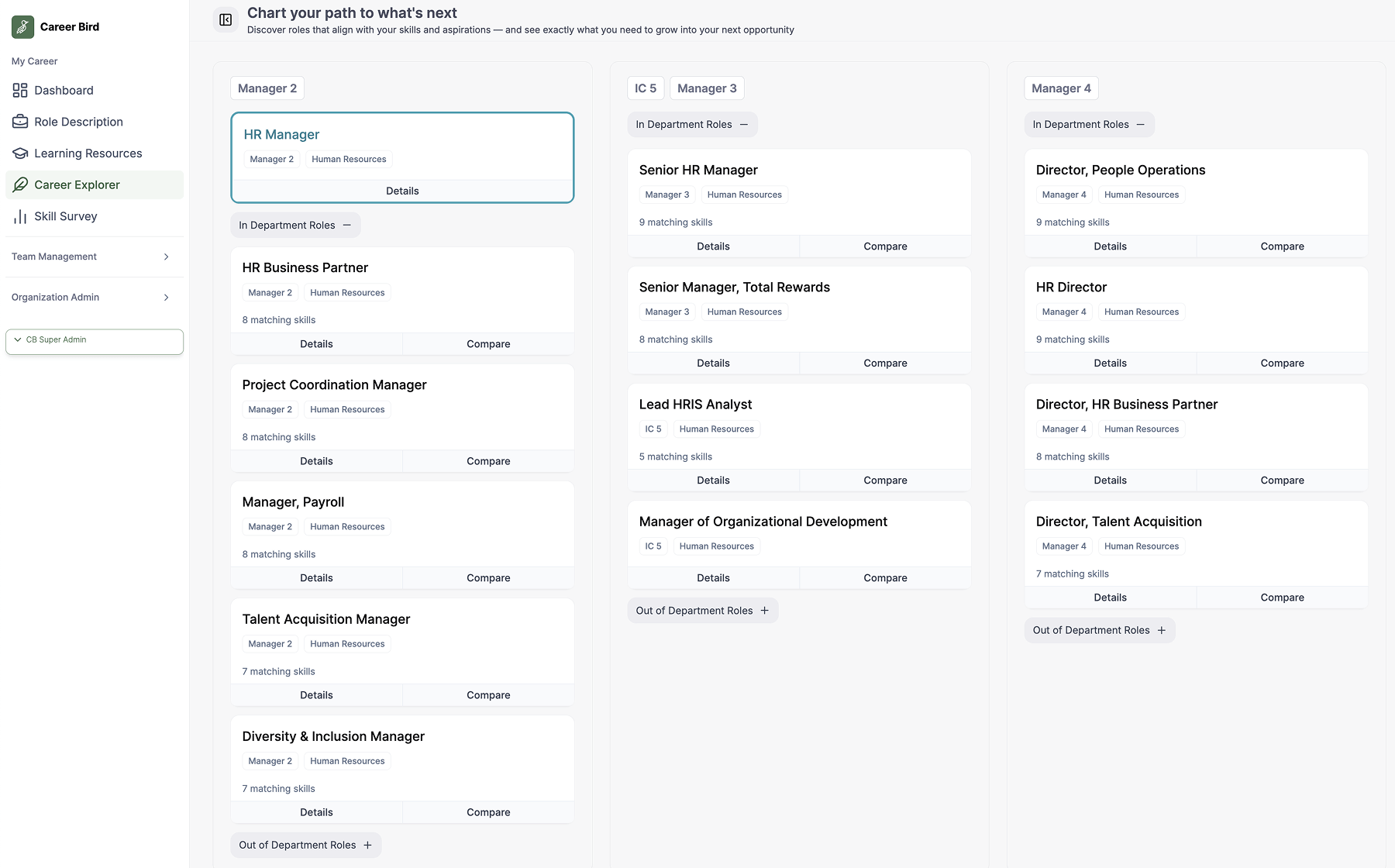
Task: View Details for the HR Manager role
Action: click(x=402, y=191)
